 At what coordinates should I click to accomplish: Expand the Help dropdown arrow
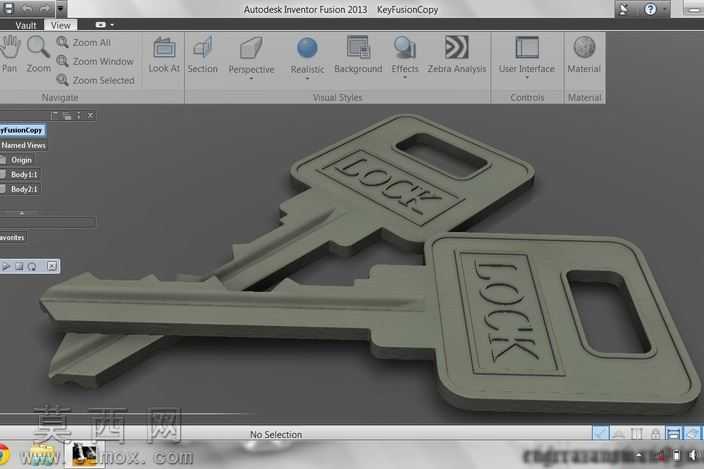(x=664, y=9)
